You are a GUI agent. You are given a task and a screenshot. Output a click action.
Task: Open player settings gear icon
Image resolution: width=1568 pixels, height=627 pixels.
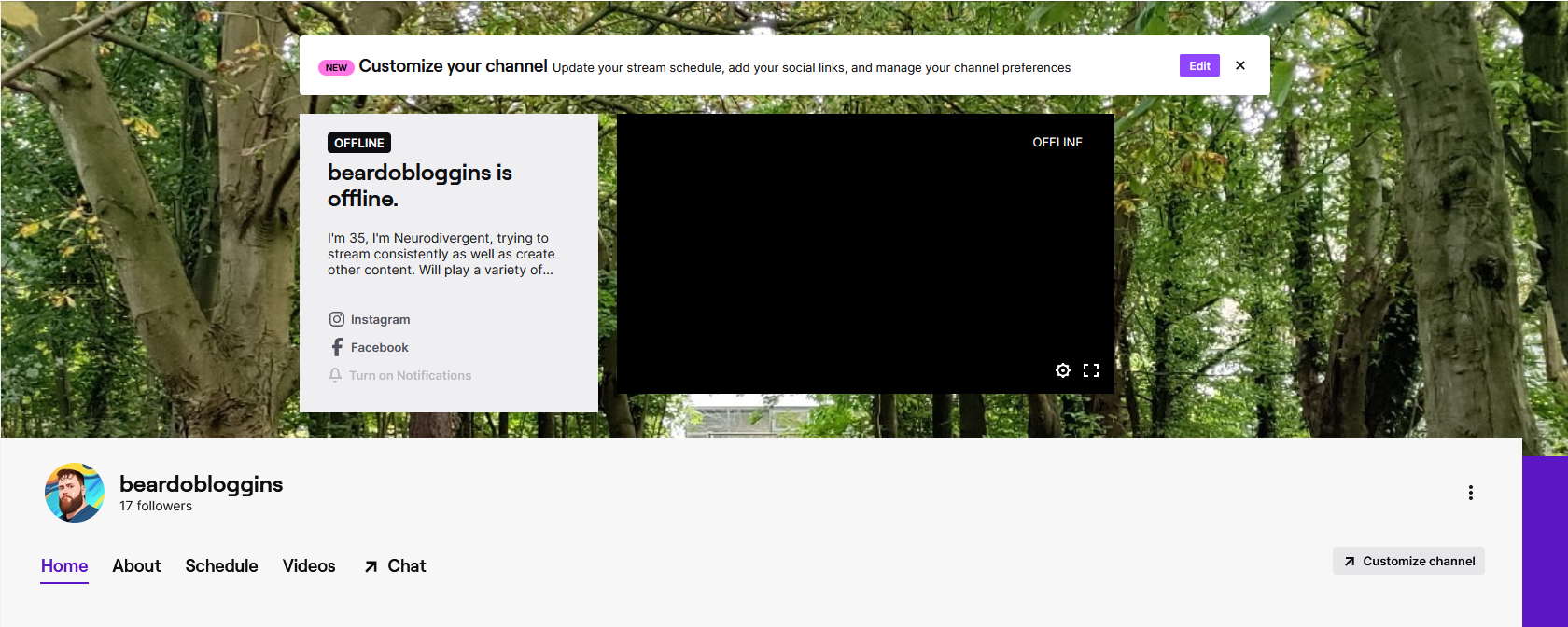coord(1062,370)
